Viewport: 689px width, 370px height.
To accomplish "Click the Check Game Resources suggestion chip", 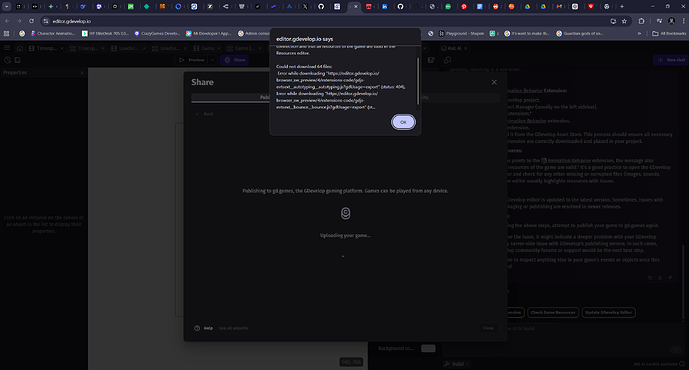I will [553, 312].
